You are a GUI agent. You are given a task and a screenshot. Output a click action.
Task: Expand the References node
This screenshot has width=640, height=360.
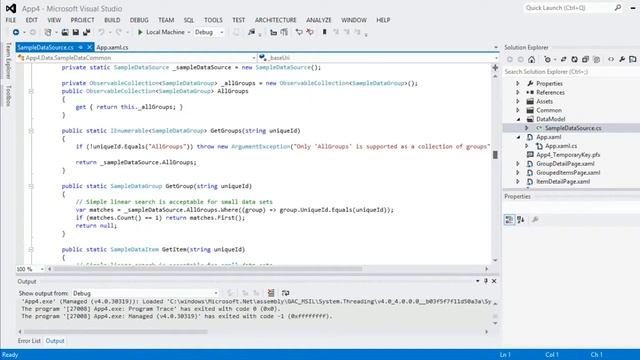(518, 92)
